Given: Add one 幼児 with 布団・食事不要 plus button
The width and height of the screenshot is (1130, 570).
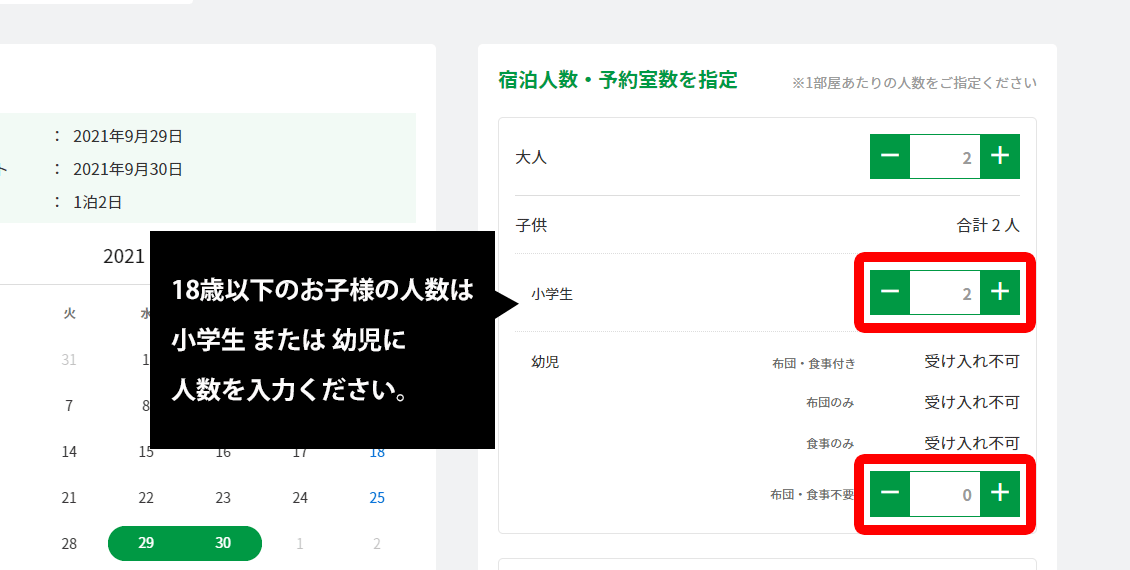Looking at the screenshot, I should [x=999, y=493].
